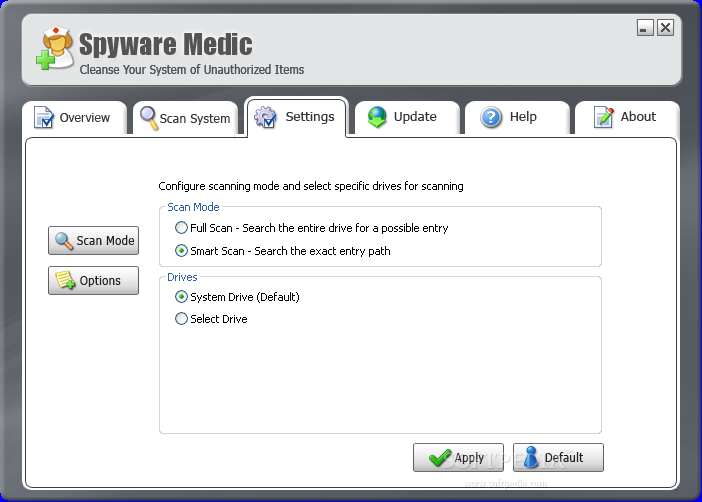Click the 'Drives' group label
Screen dimensions: 702x502
[x=182, y=277]
